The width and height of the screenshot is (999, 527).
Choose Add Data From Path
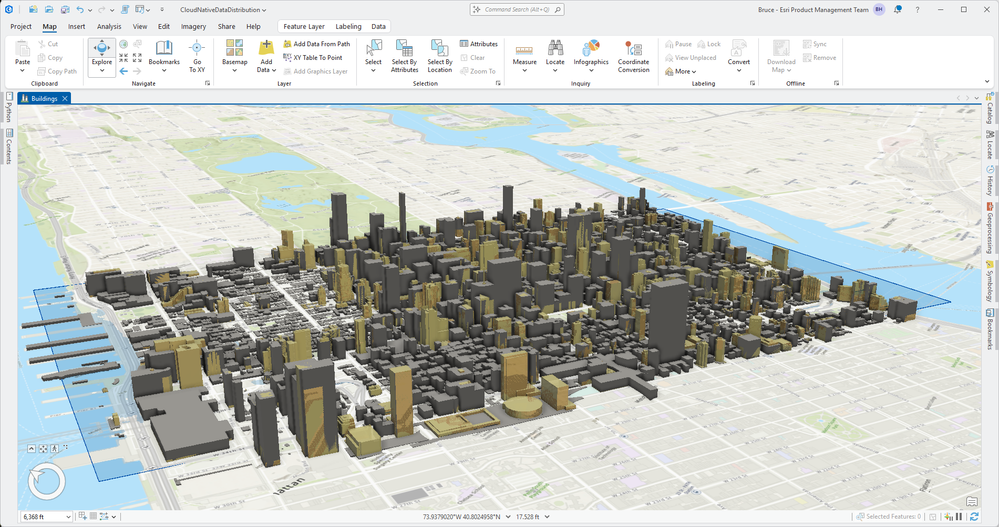[317, 44]
